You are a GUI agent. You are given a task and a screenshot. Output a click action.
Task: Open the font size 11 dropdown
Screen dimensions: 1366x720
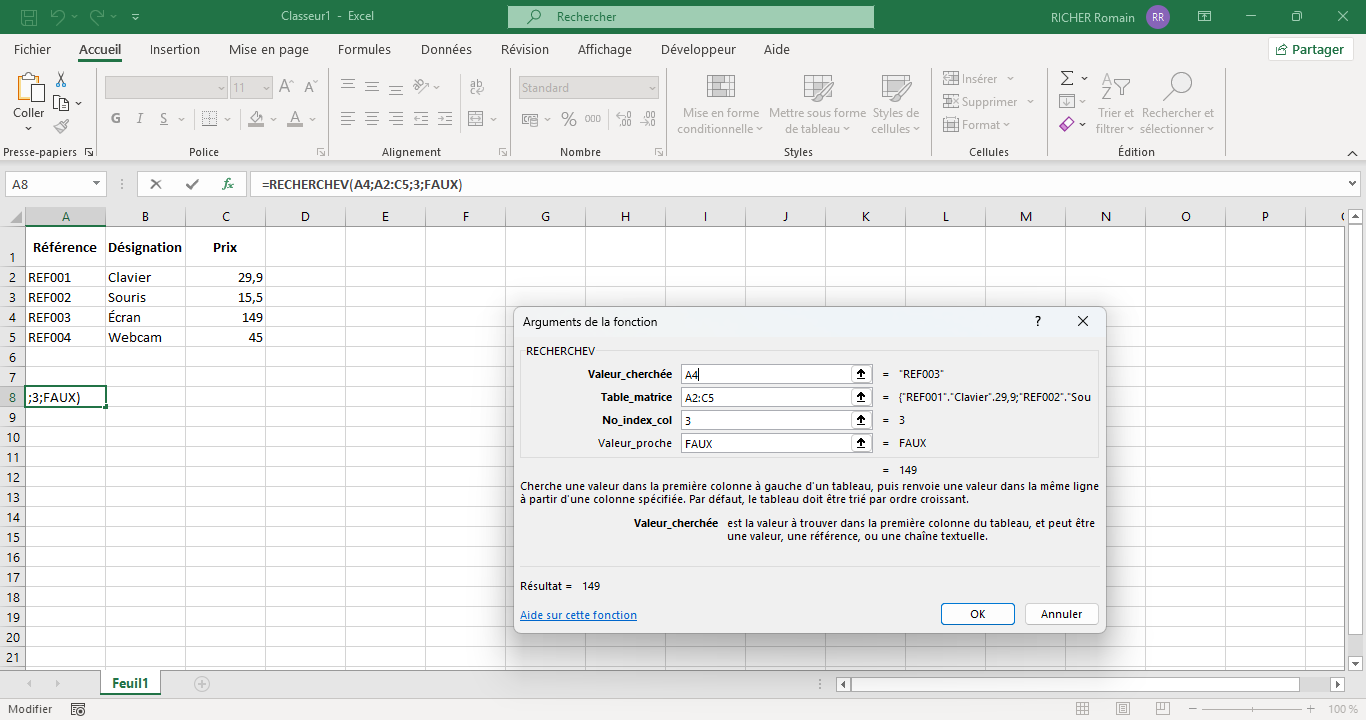pos(265,88)
